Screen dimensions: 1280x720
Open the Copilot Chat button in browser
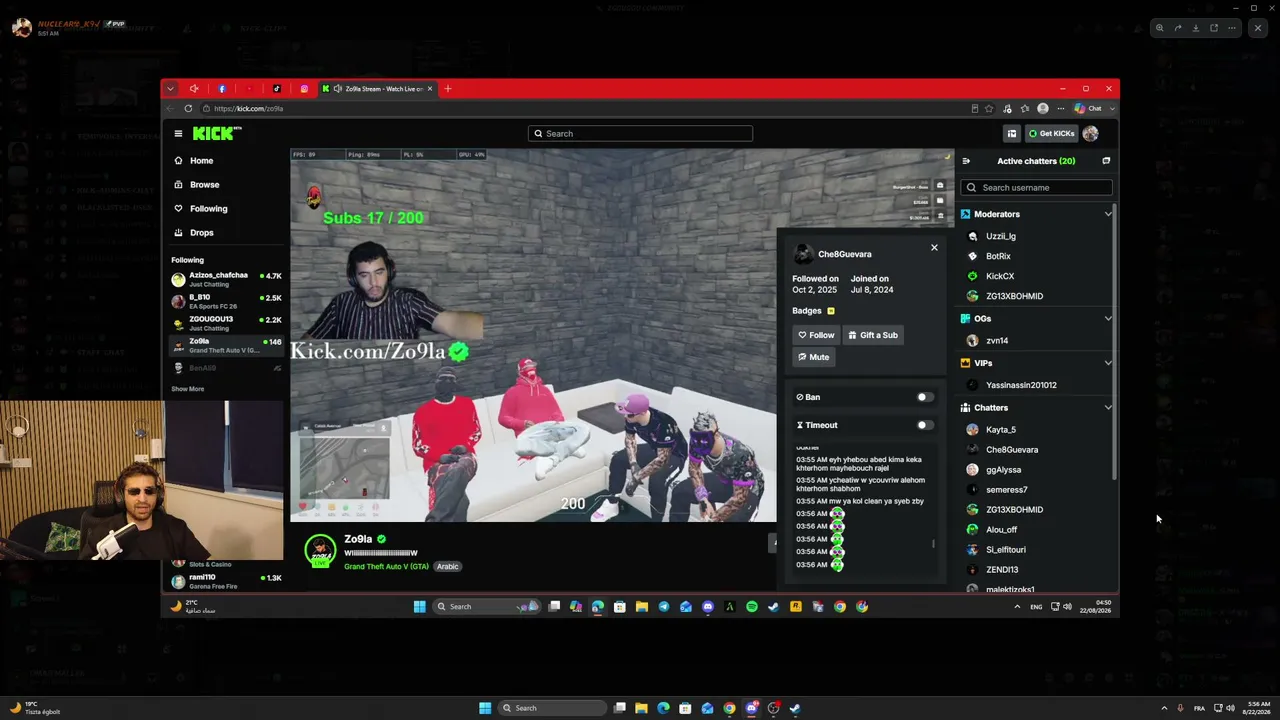pyautogui.click(x=1088, y=108)
